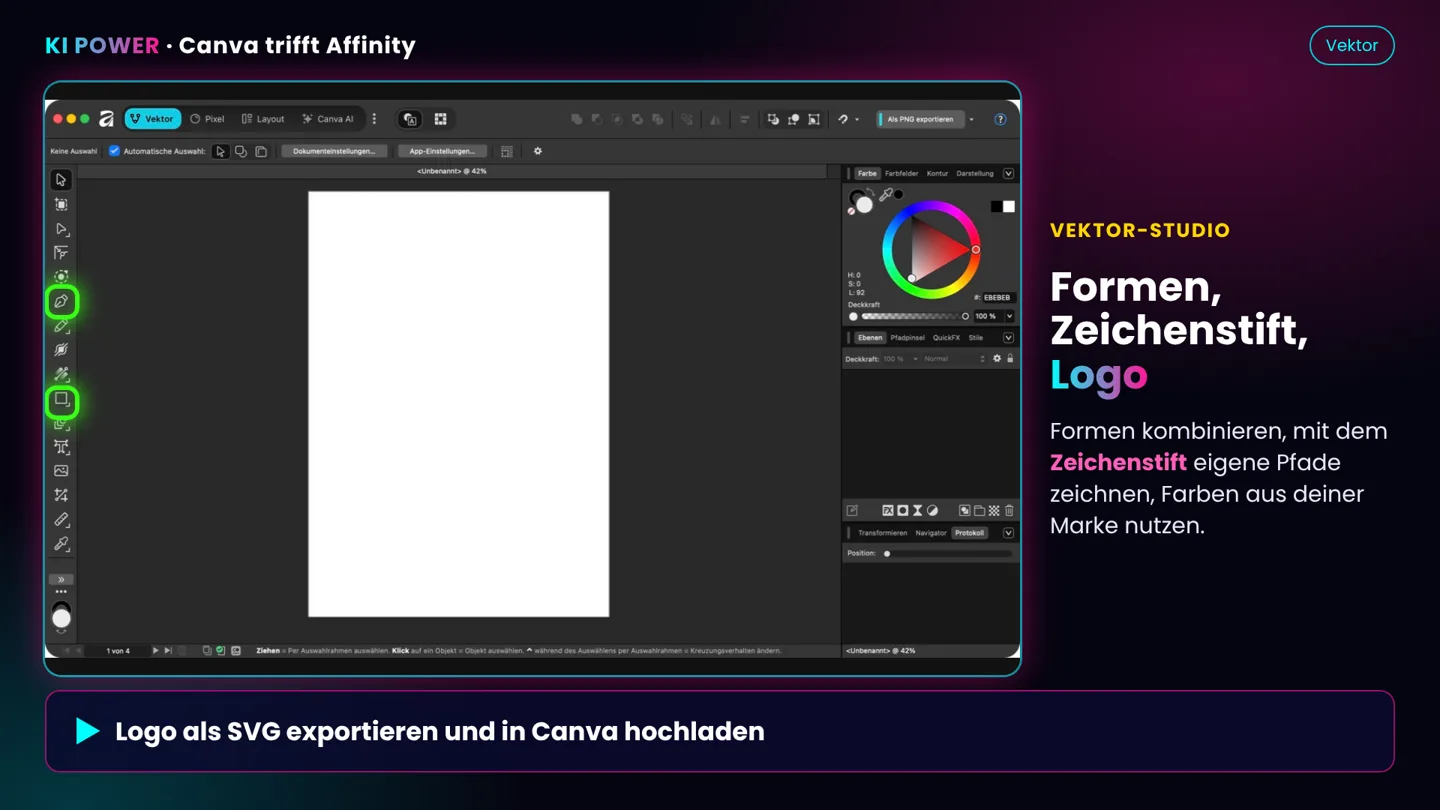The height and width of the screenshot is (810, 1440).
Task: Select the Pen tool (Zeichenstift)
Action: pos(61,301)
